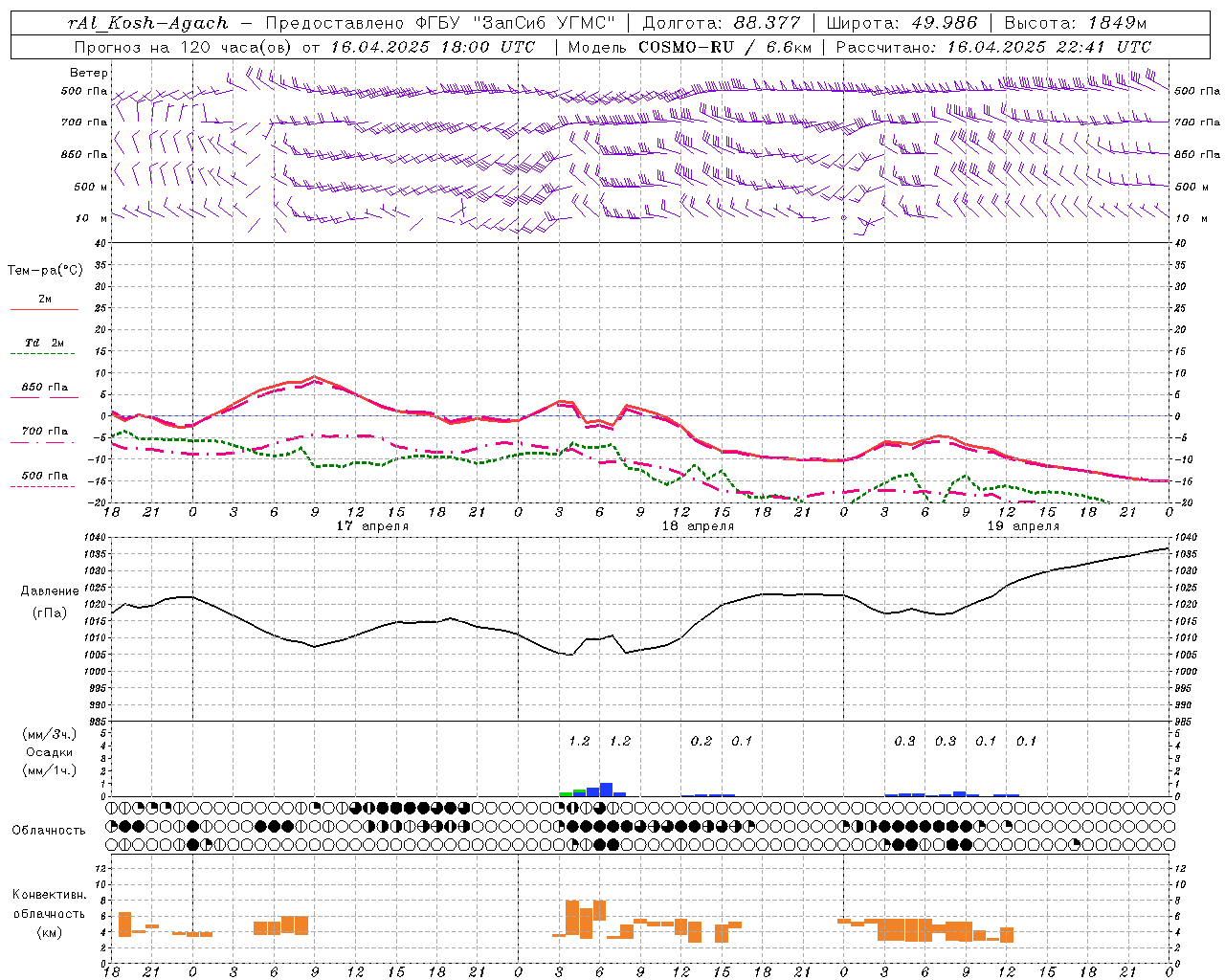
Task: Click the 'Осадки' panel label
Action: 49,752
